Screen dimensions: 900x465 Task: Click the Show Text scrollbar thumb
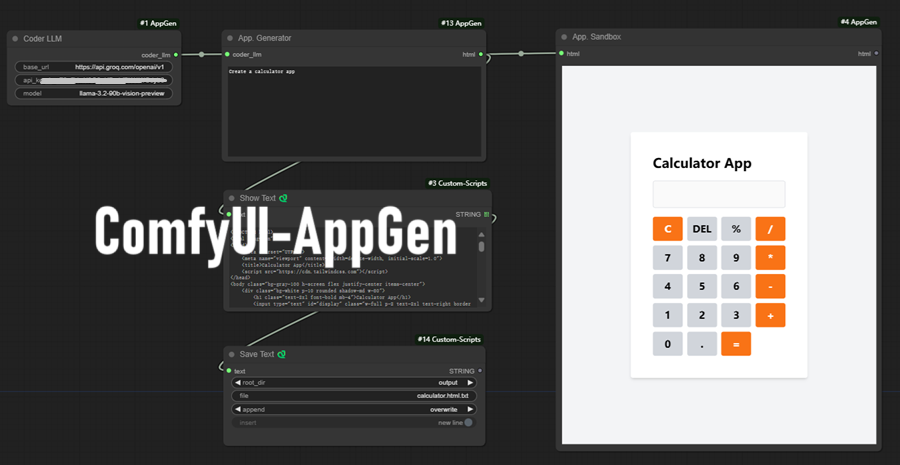tap(482, 246)
